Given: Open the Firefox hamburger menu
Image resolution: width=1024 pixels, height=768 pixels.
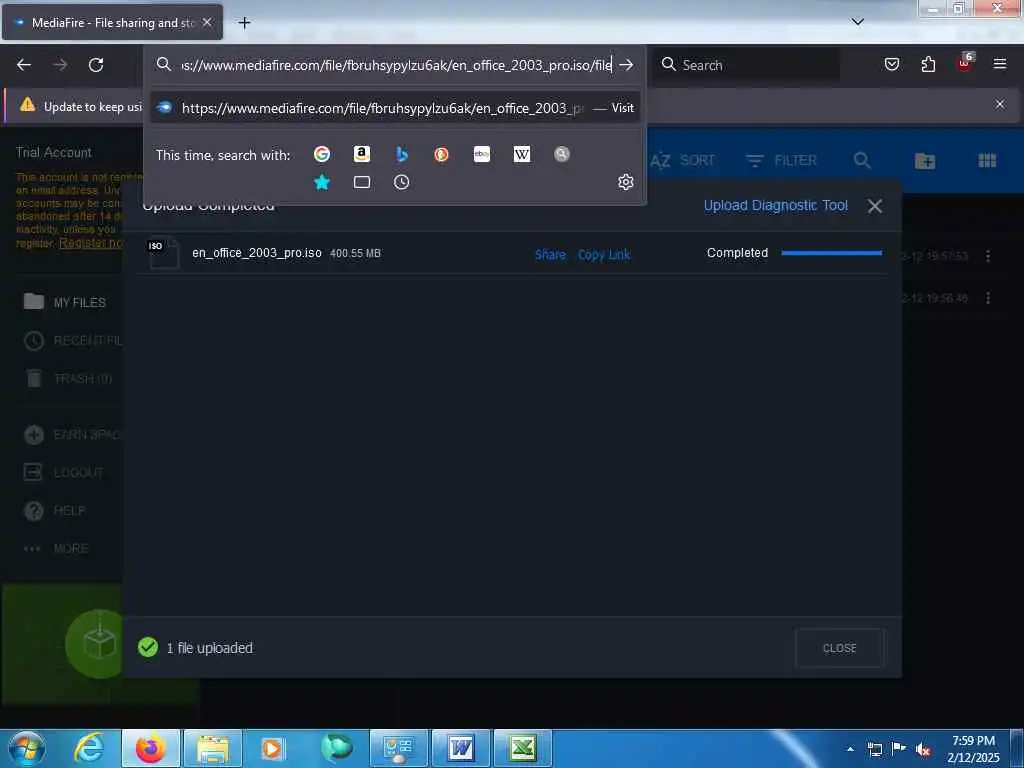Looking at the screenshot, I should point(1000,64).
